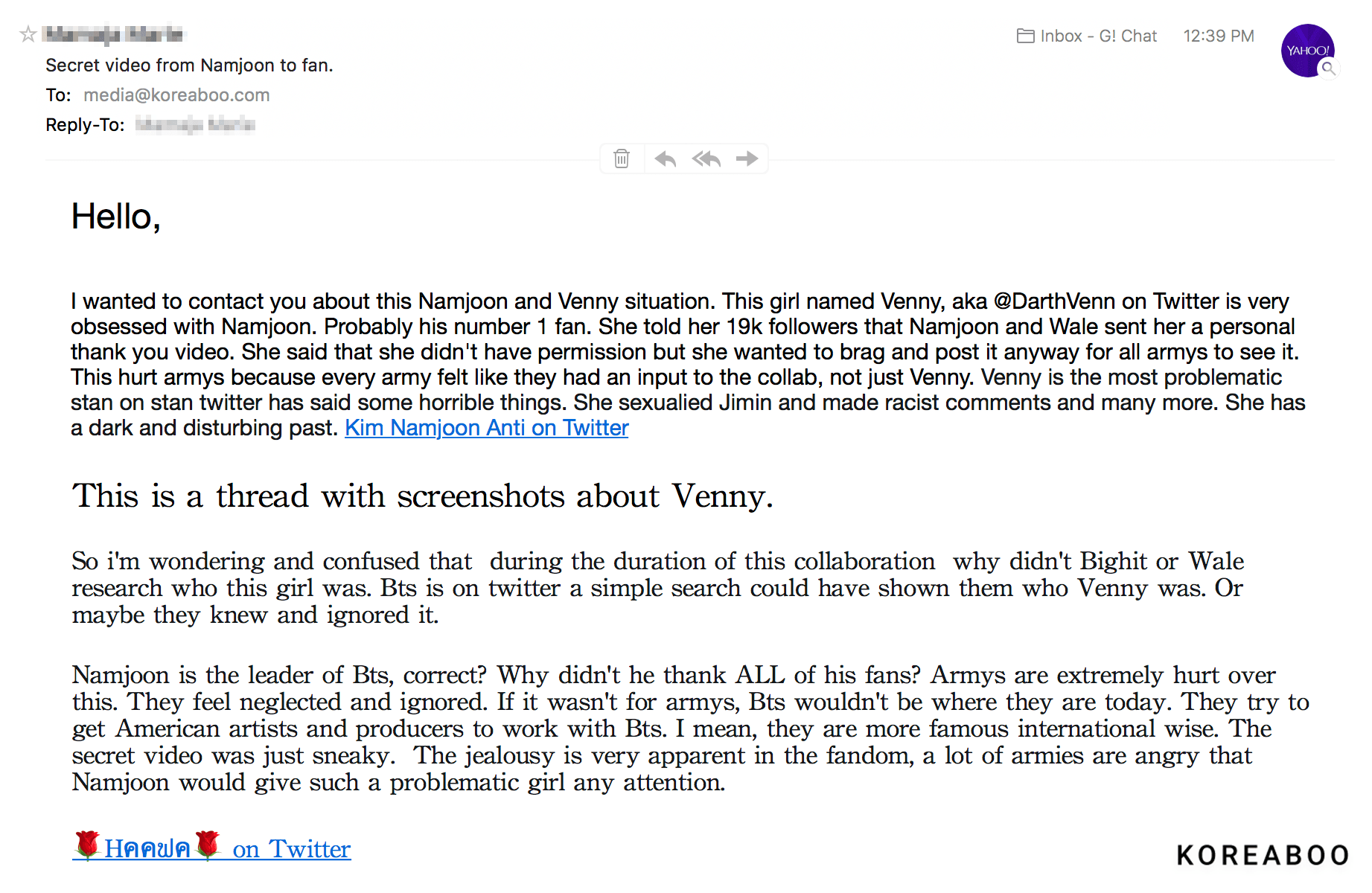Viewport: 1372px width, 893px height.
Task: Open the Kim Namjoon Anti on Twitter link
Action: 486,428
